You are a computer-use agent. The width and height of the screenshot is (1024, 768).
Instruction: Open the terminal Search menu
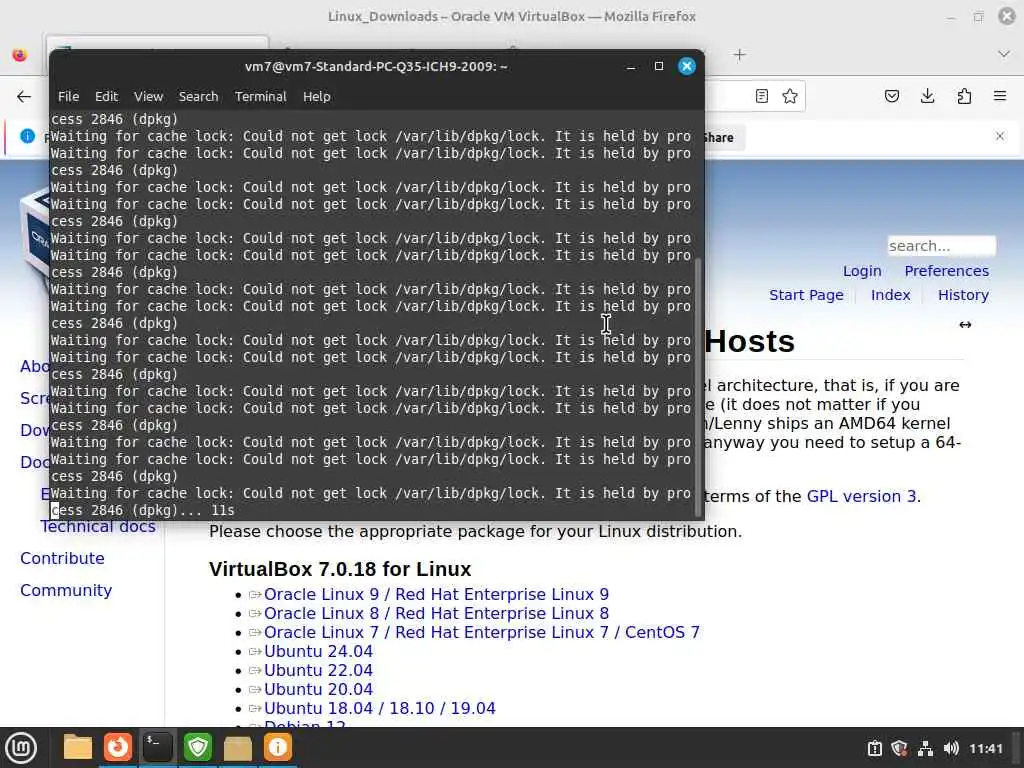pos(199,96)
